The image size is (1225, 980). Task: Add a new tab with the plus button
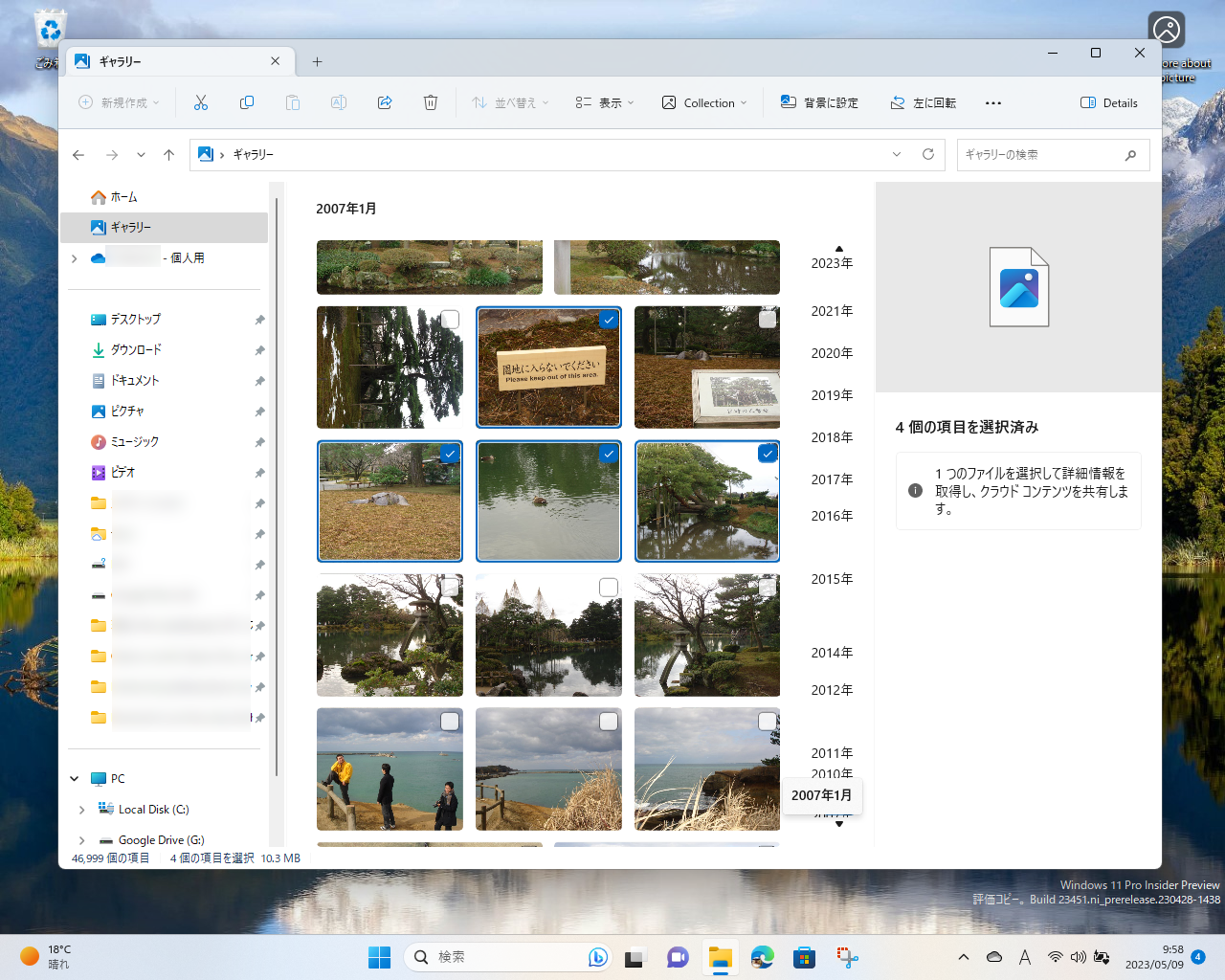[317, 61]
